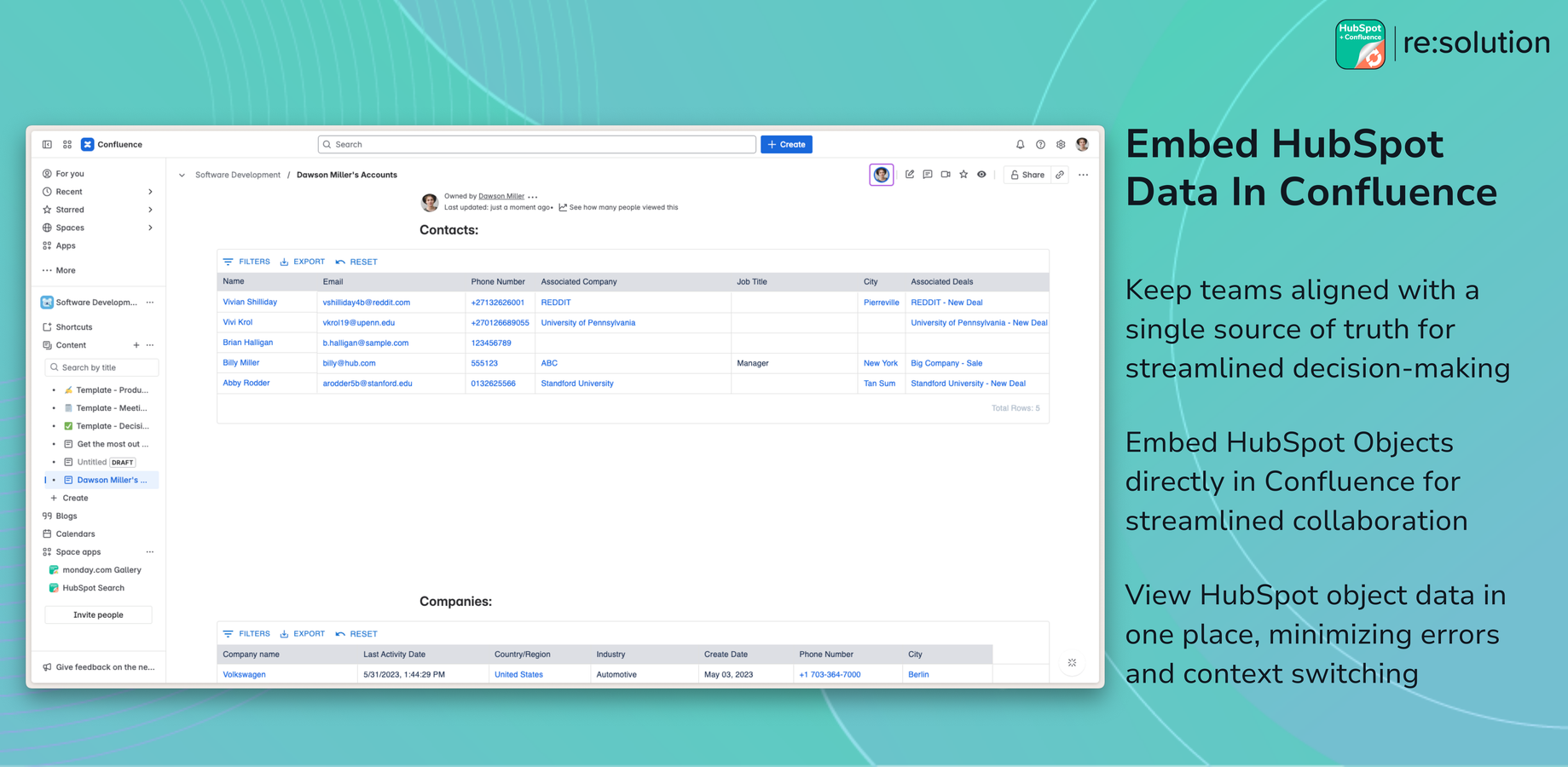Open Get the most out ... page
The image size is (1568, 767).
[112, 444]
